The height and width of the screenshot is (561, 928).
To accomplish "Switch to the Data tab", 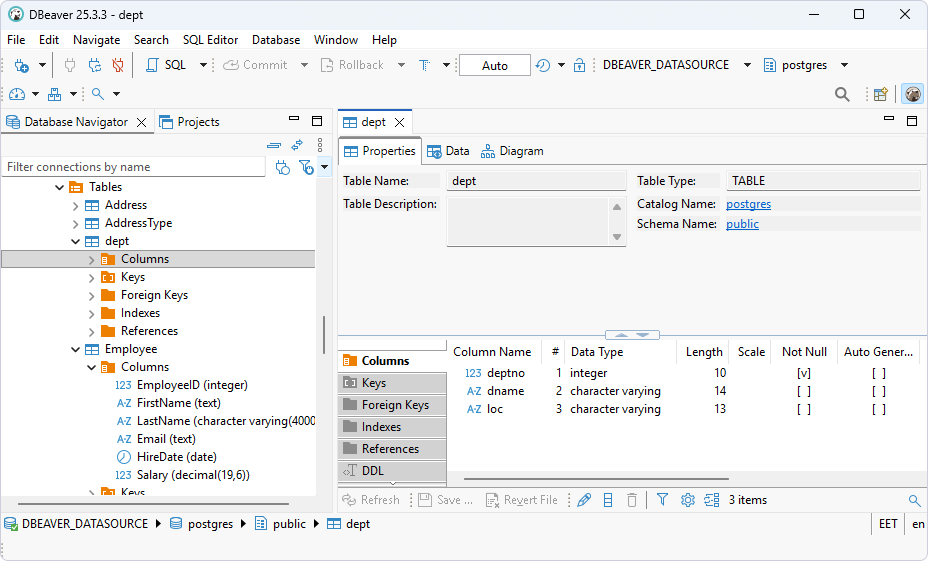I will [449, 151].
